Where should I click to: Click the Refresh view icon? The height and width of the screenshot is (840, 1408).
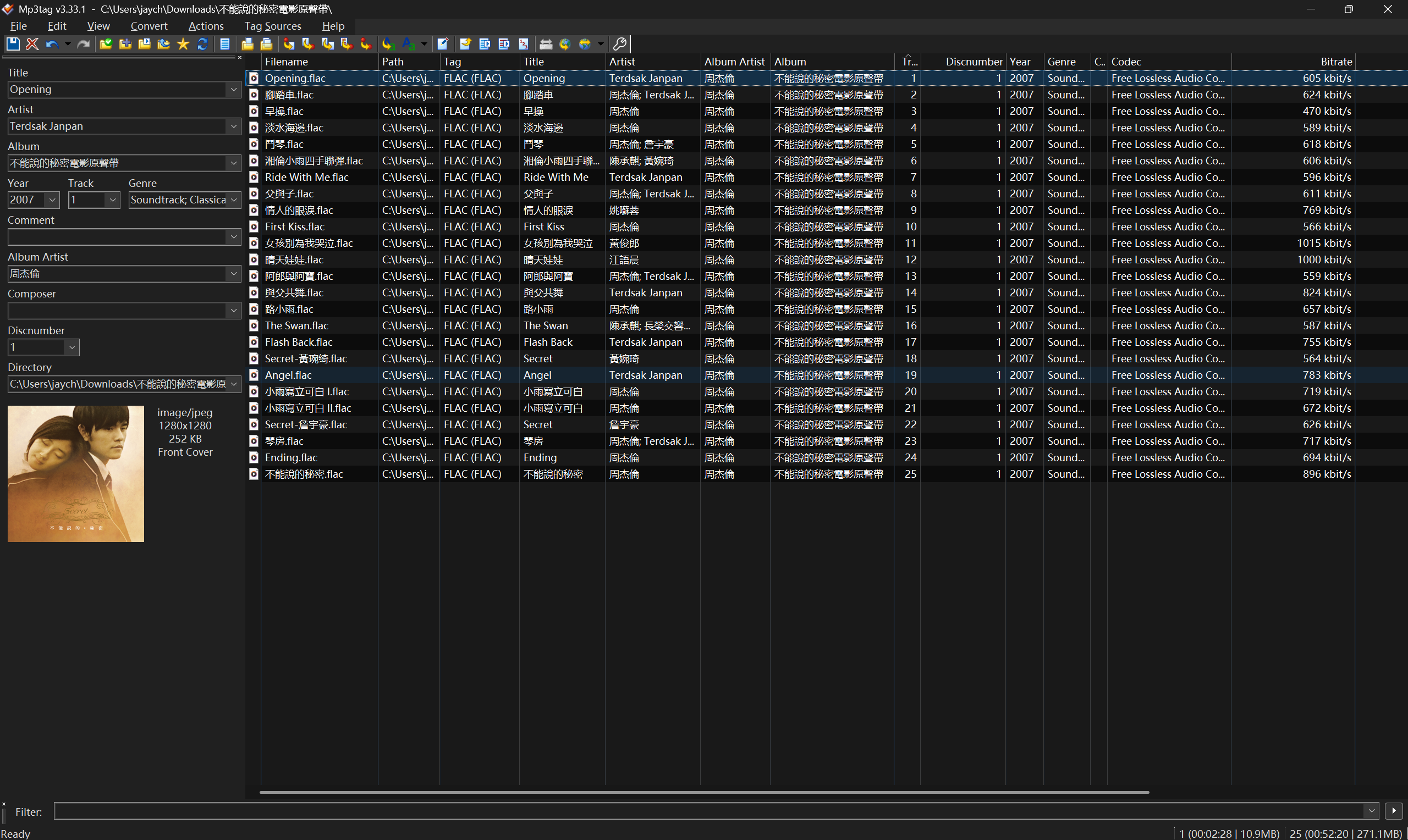203,43
